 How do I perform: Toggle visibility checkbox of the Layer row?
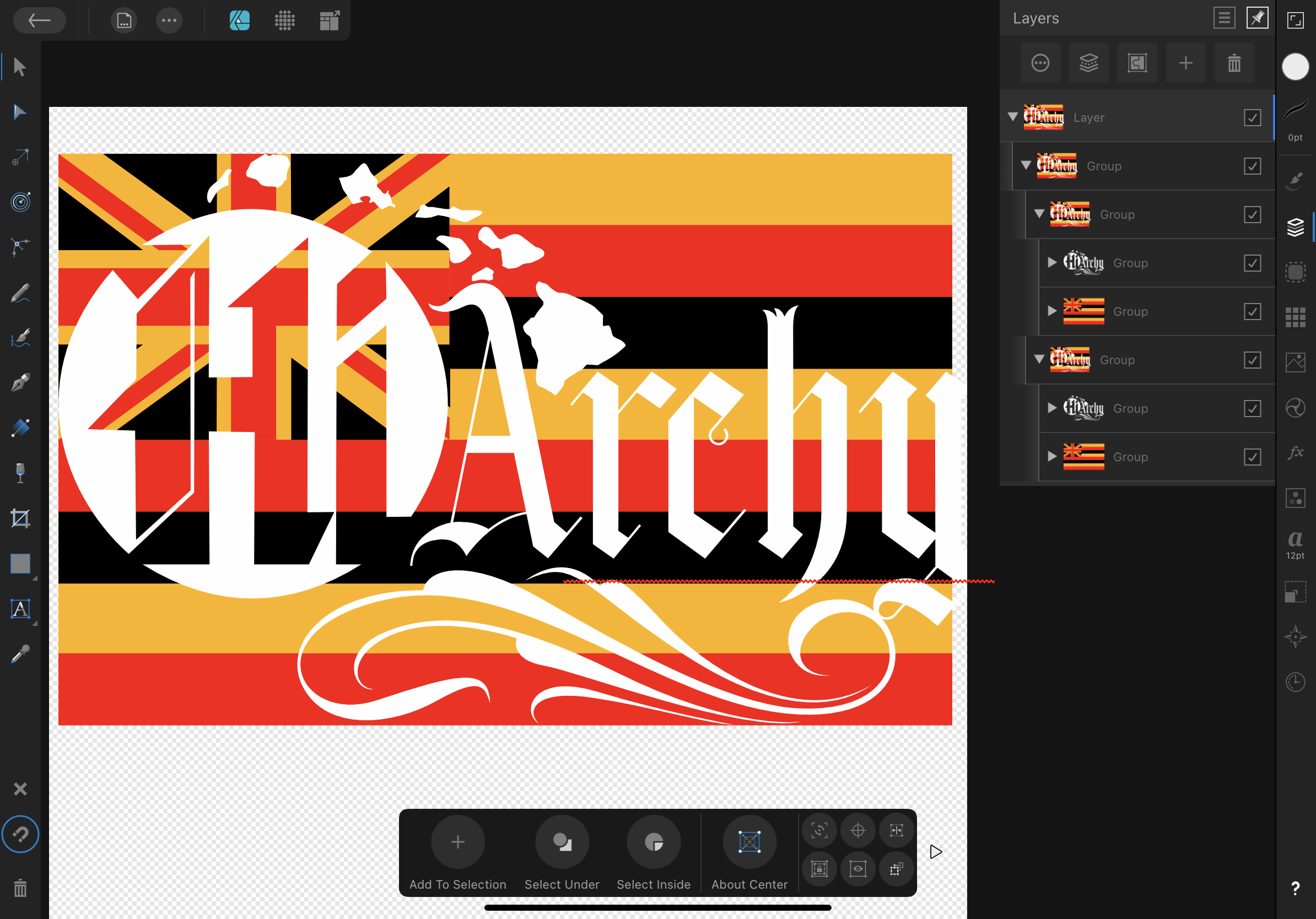click(x=1253, y=118)
